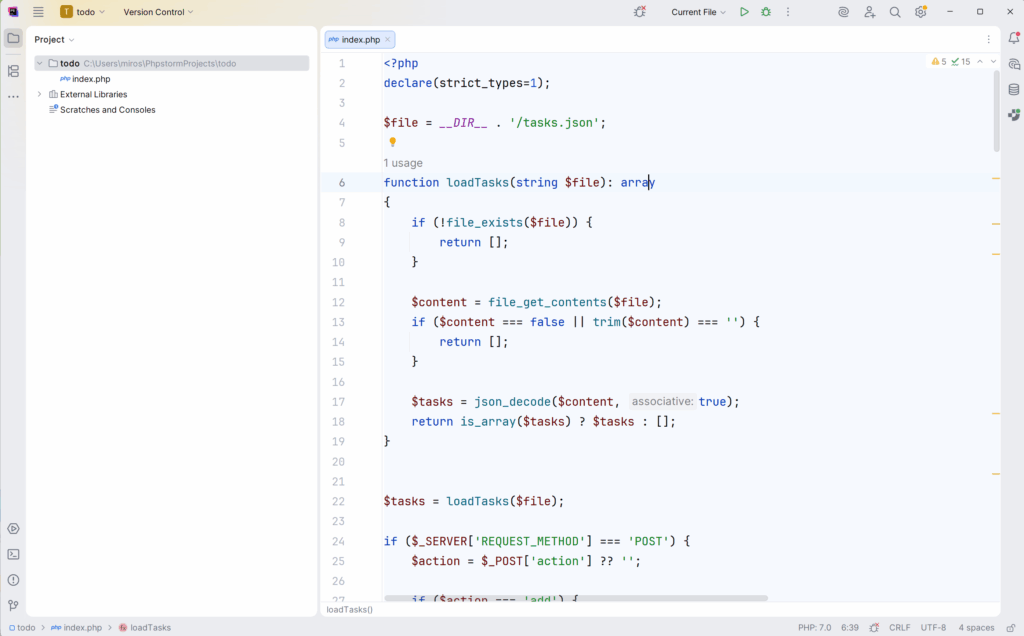
Task: Go to previous highlighted error
Action: click(980, 61)
